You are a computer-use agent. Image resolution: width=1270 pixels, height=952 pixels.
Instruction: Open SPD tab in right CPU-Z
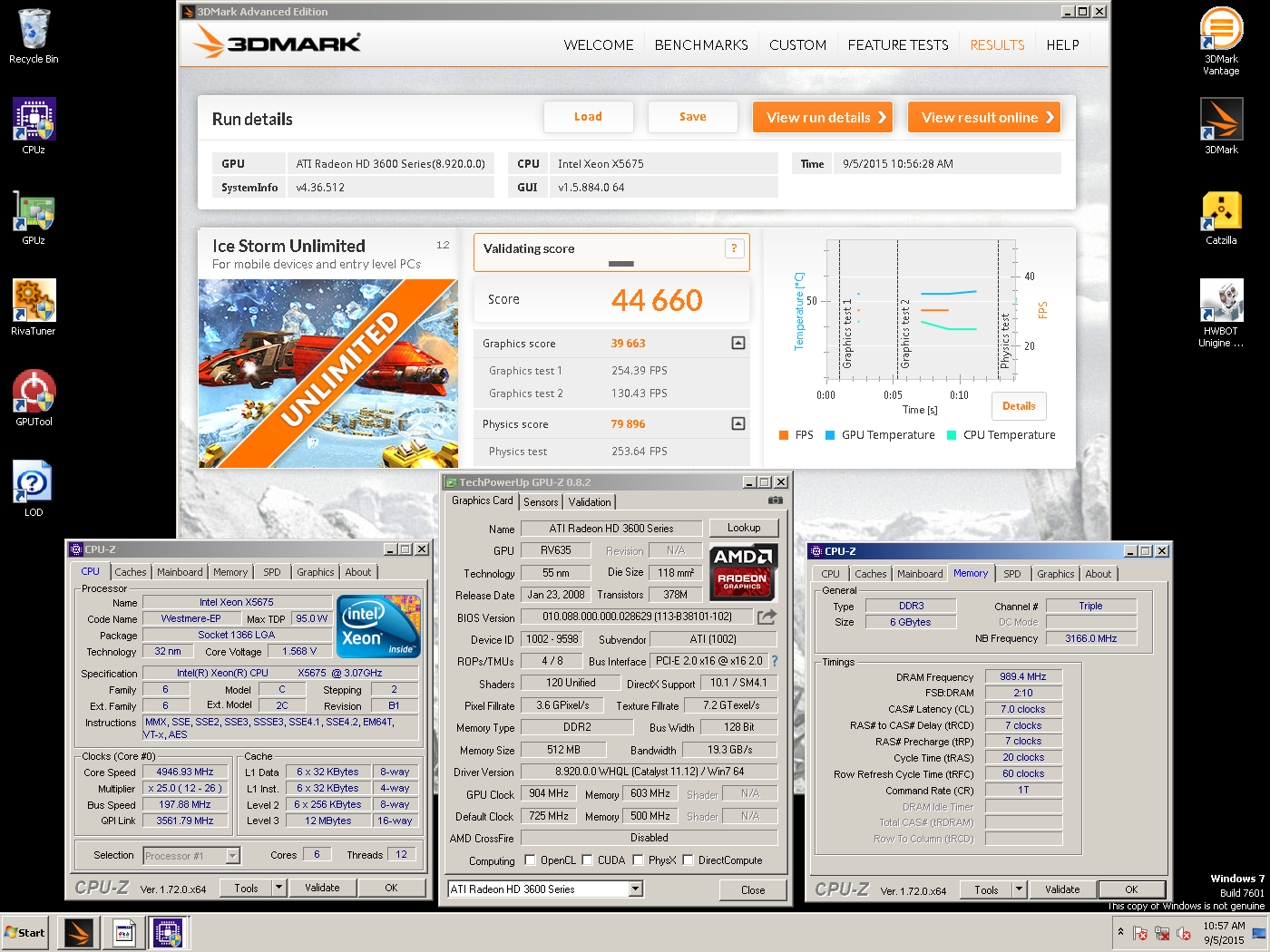coord(1012,574)
